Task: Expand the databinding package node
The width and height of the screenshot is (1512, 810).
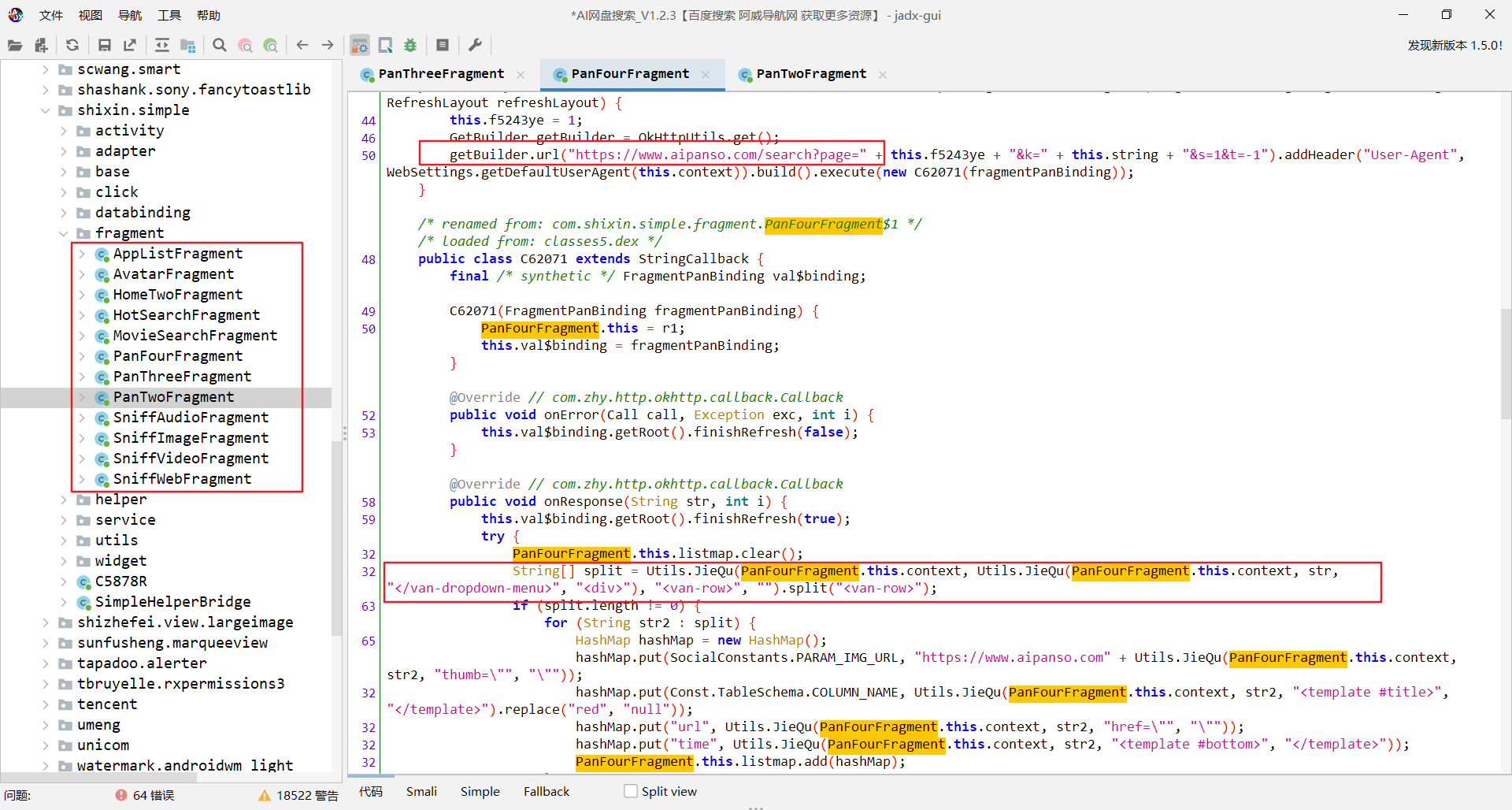Action: (63, 213)
